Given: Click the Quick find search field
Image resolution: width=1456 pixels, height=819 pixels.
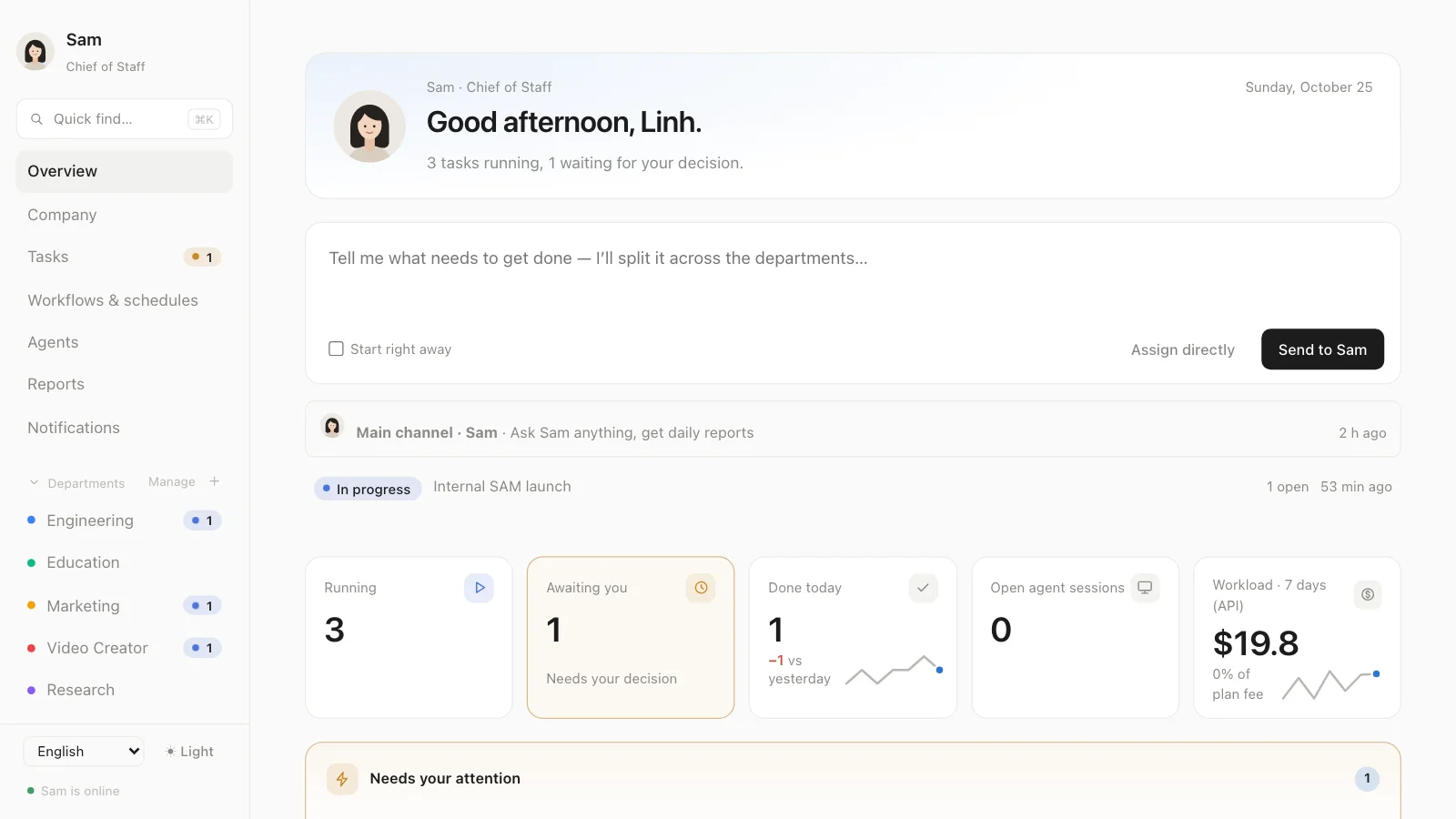Looking at the screenshot, I should pyautogui.click(x=125, y=119).
